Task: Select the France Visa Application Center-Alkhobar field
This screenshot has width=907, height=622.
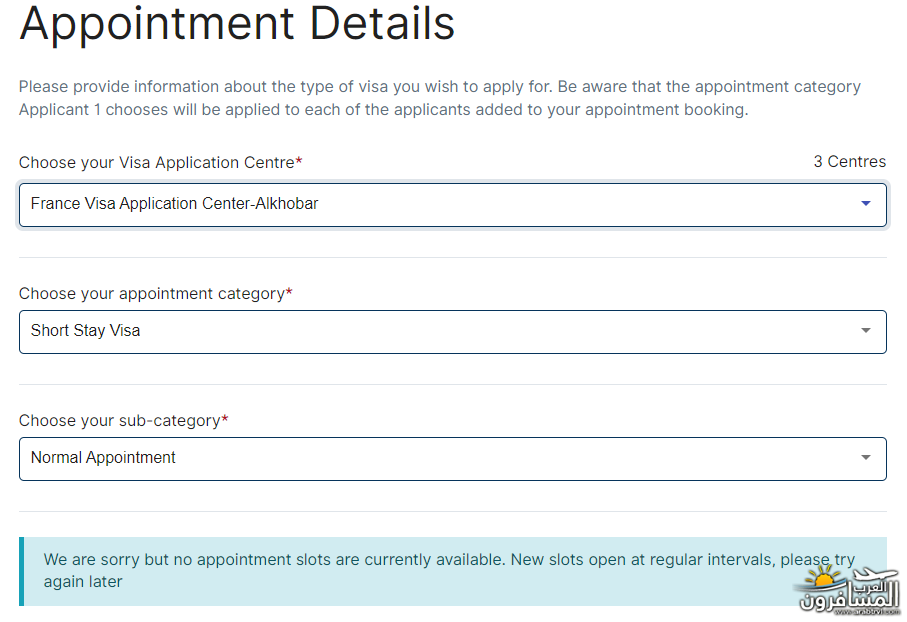Action: 452,205
